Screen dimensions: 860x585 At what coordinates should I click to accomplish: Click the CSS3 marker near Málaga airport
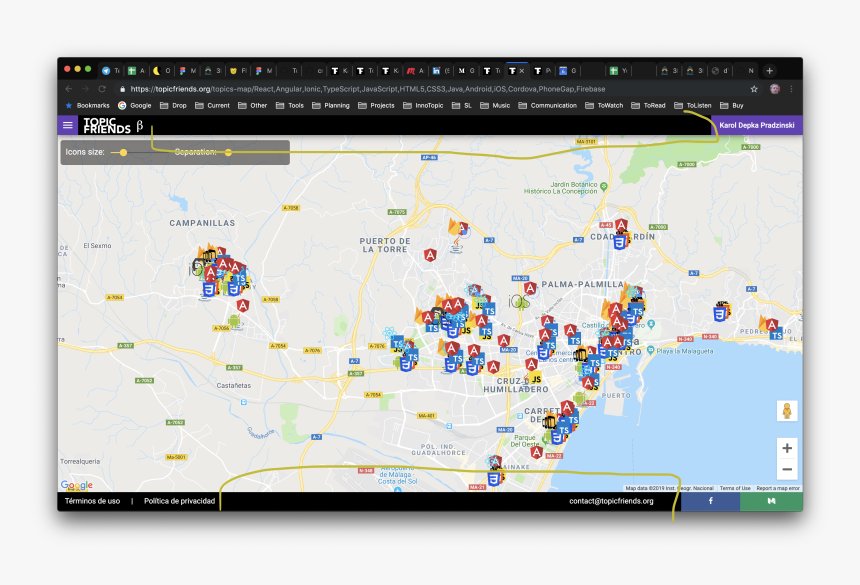coord(494,480)
